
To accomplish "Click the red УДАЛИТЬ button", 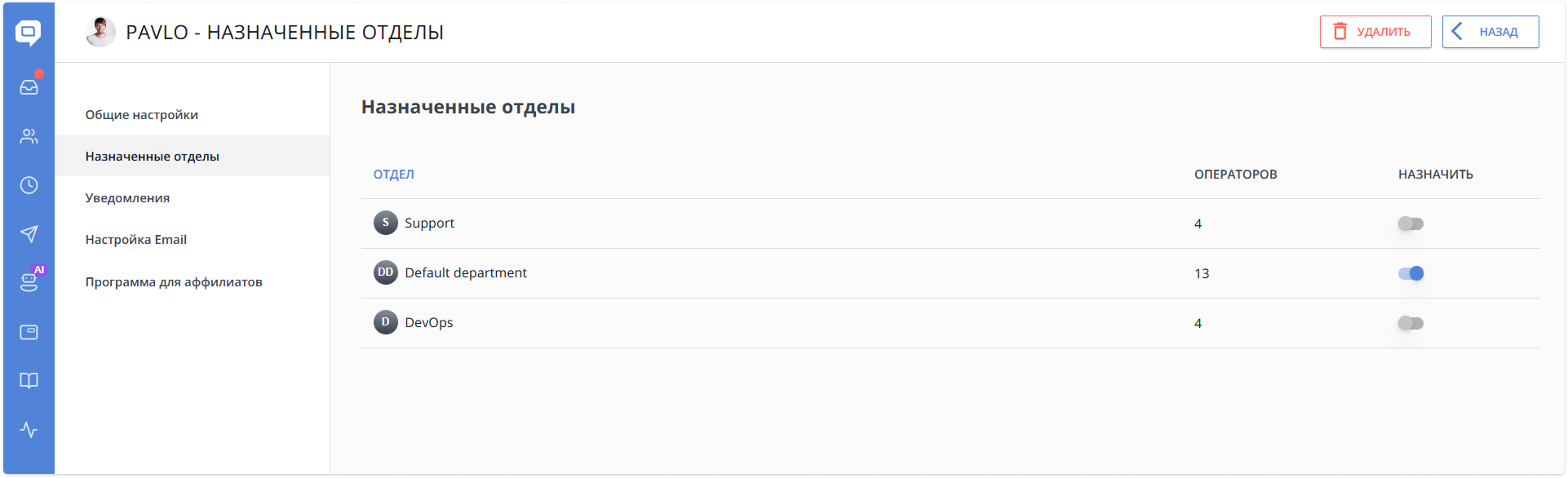I will tap(1375, 32).
